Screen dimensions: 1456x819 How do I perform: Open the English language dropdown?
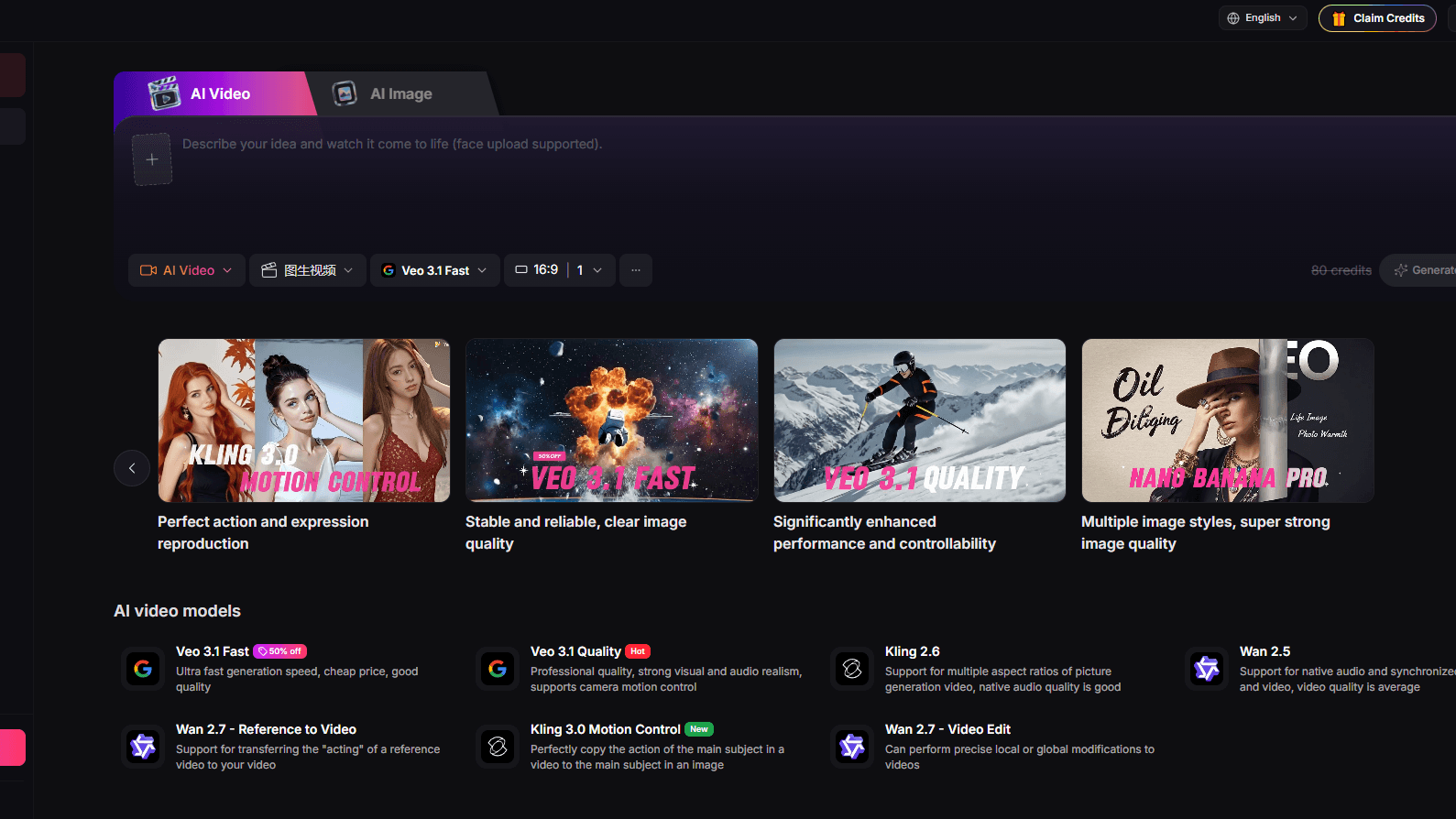tap(1263, 18)
